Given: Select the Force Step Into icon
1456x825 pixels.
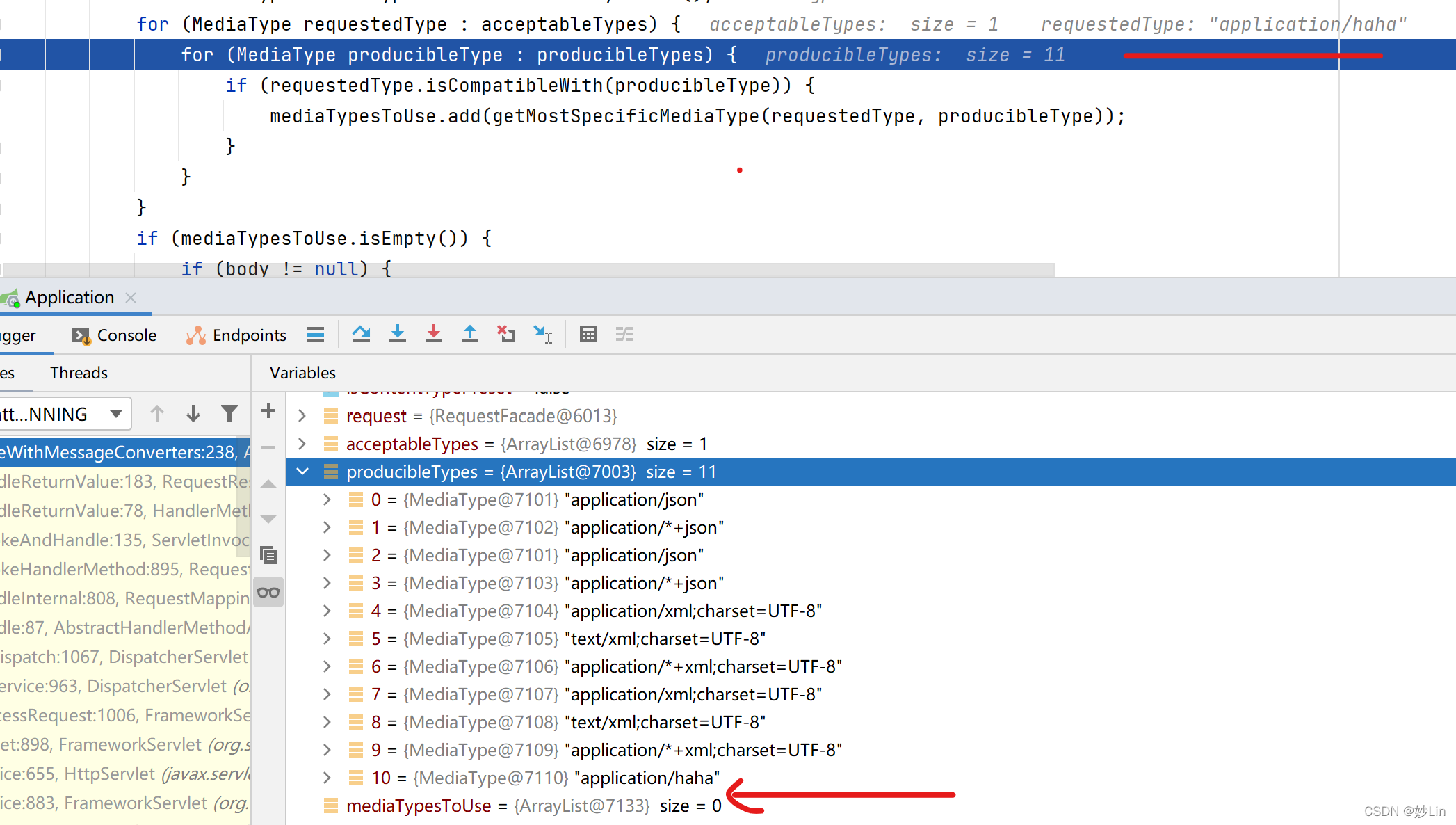Looking at the screenshot, I should point(434,335).
